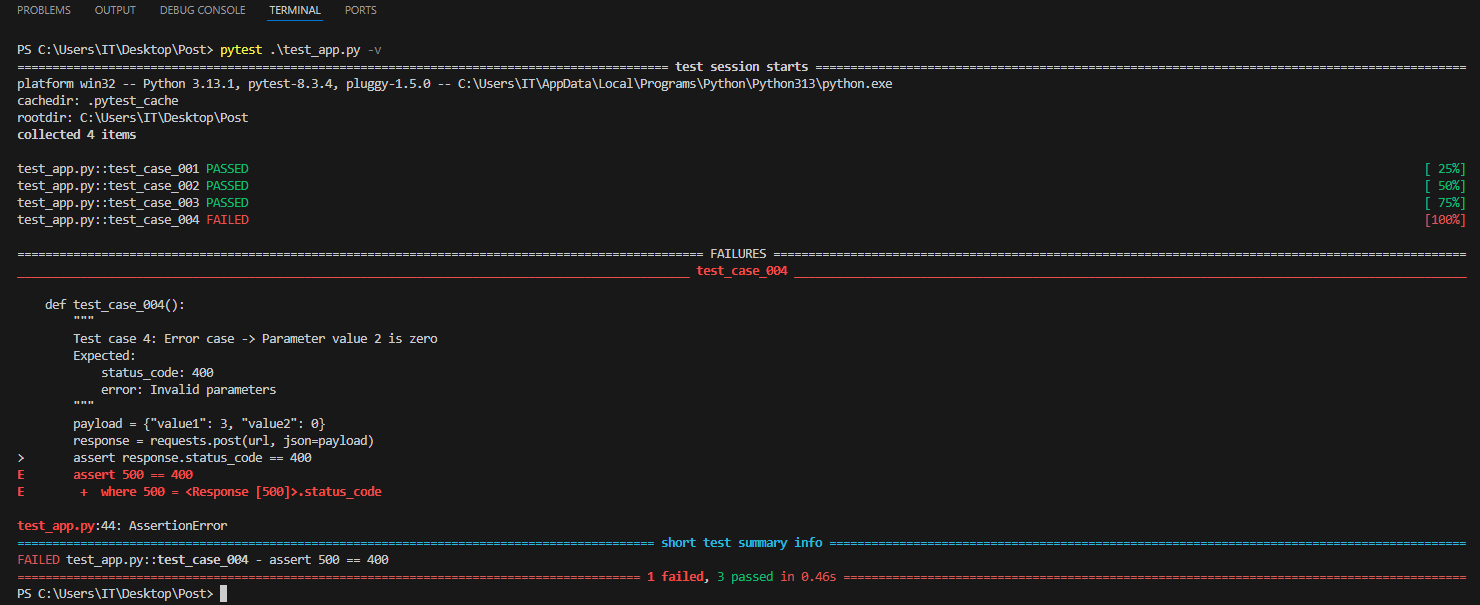Image resolution: width=1480 pixels, height=605 pixels.
Task: Open the DEBUG CONSOLE tab
Action: coord(202,10)
